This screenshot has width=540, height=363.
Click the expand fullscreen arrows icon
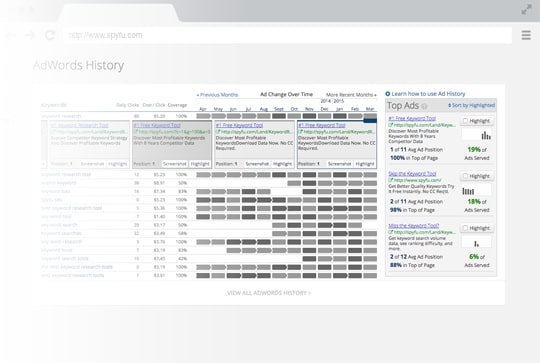coord(526,10)
